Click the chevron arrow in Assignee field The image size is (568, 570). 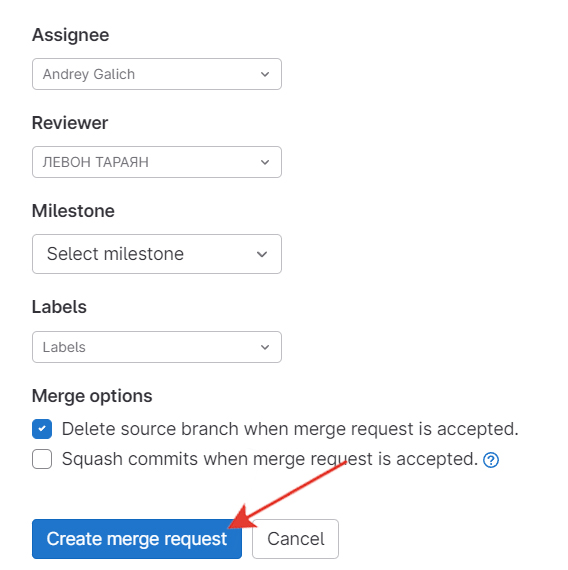coord(265,74)
